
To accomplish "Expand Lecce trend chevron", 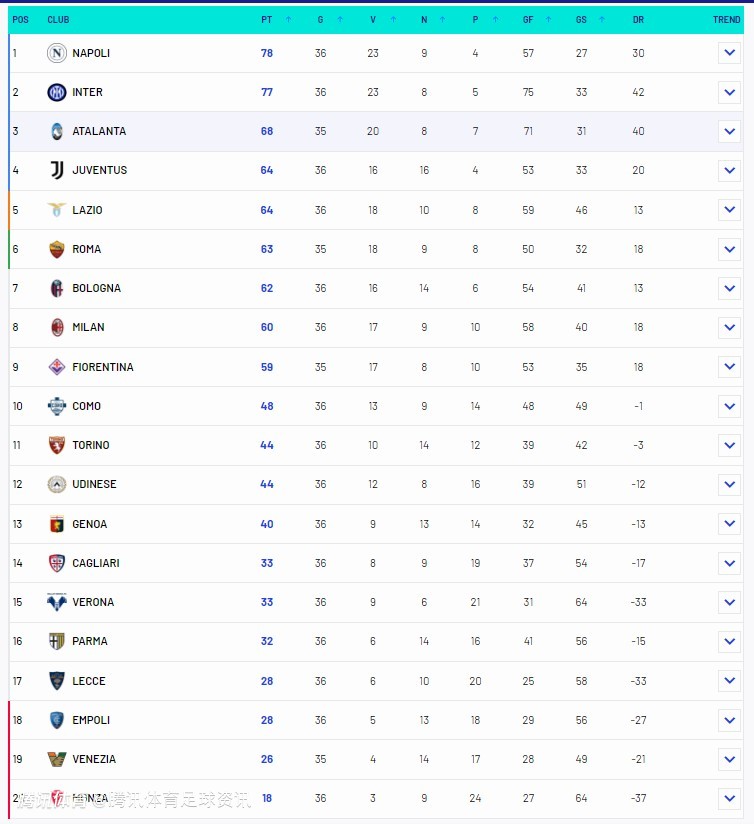I will 729,681.
